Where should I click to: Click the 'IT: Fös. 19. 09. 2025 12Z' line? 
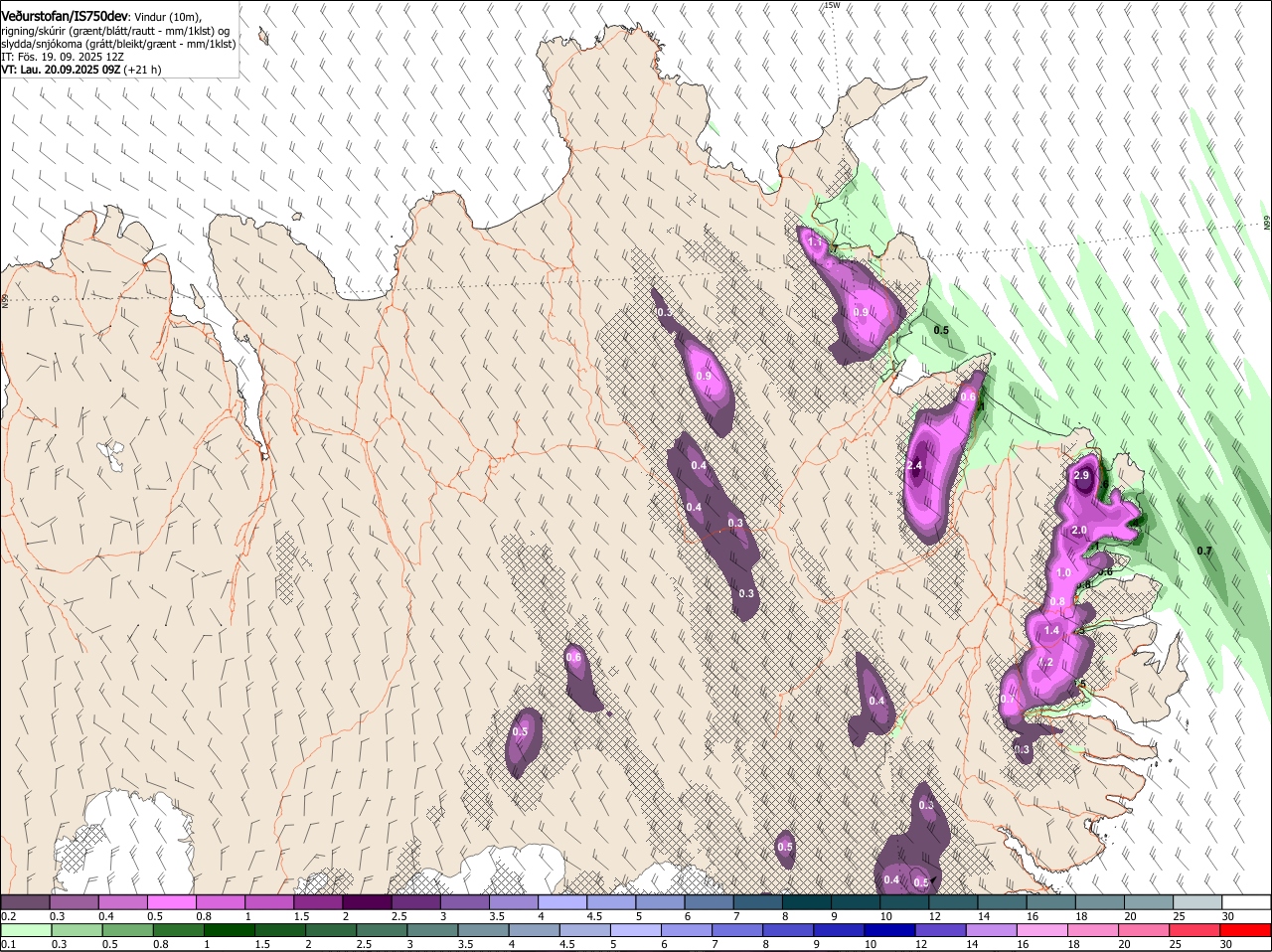(62, 57)
